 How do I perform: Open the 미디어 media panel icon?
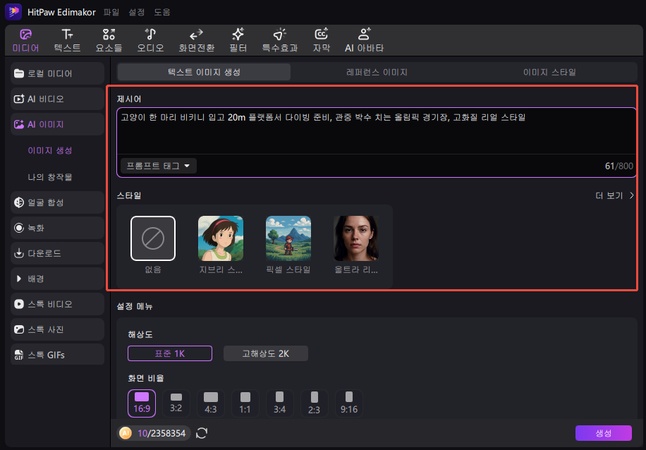pos(26,40)
